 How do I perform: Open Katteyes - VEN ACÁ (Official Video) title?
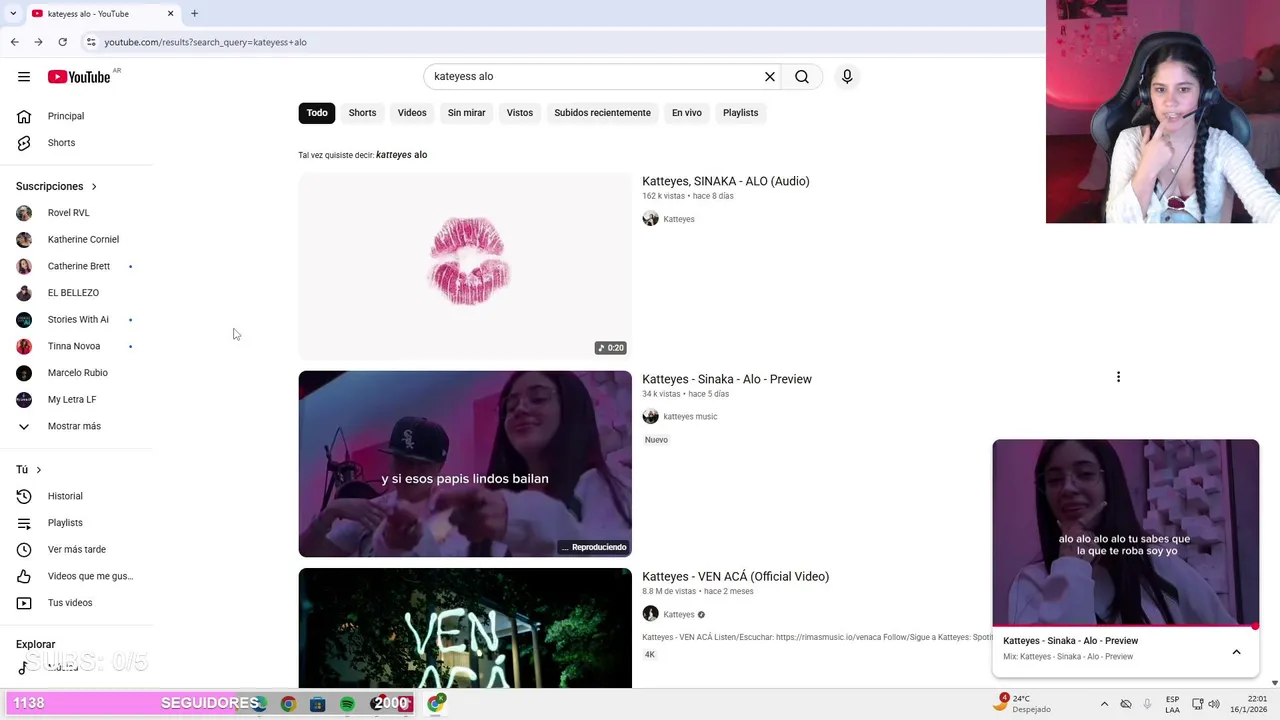coord(735,576)
